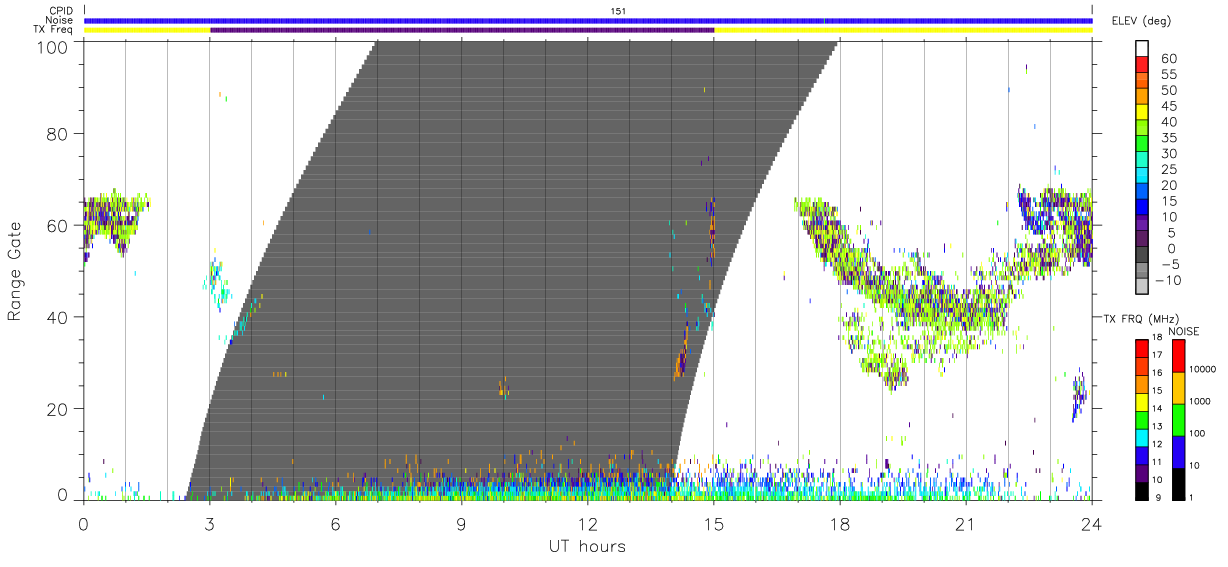Click the ELEV colorbar label 60
The width and height of the screenshot is (1228, 567).
click(1169, 59)
